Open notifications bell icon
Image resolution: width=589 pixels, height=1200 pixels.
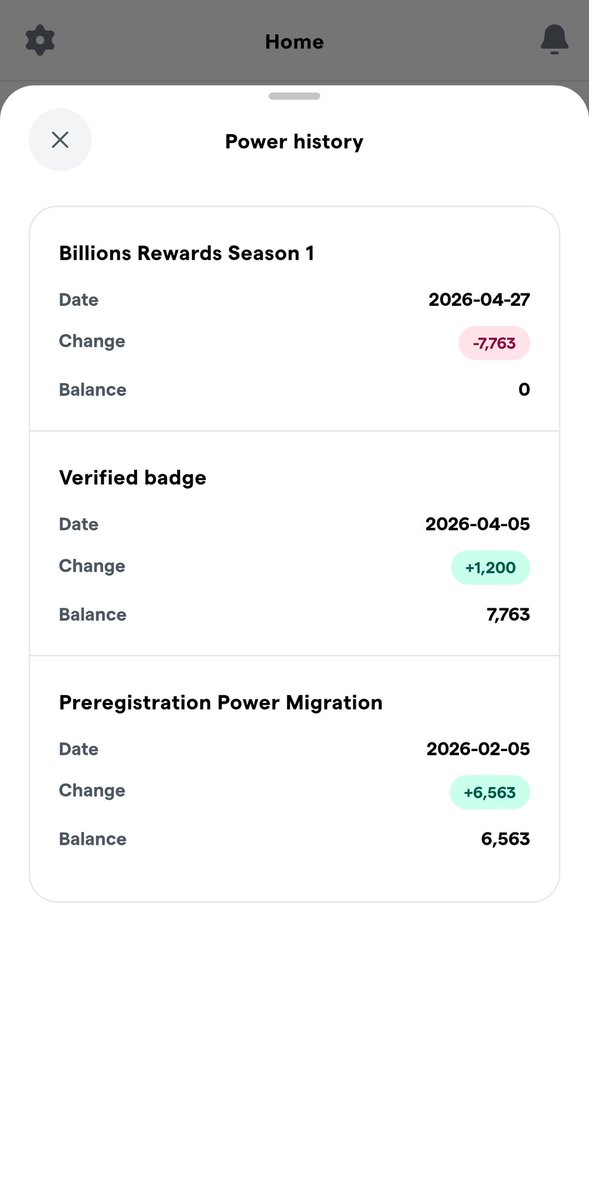point(554,40)
